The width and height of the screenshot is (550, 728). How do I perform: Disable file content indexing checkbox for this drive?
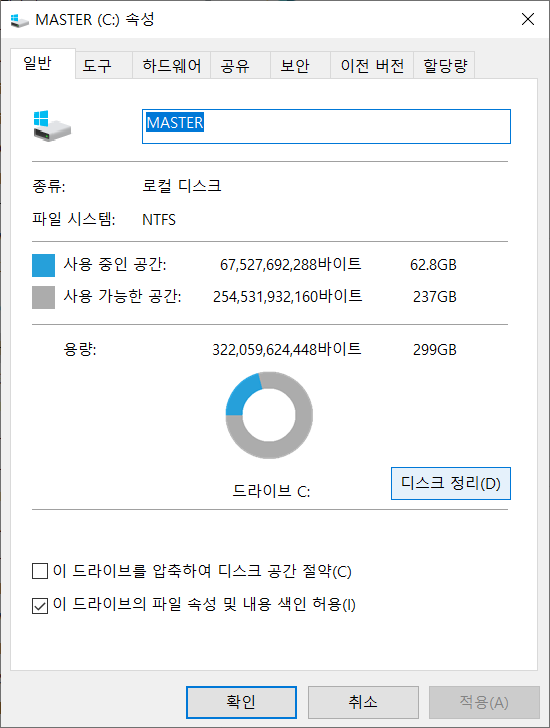click(x=40, y=605)
